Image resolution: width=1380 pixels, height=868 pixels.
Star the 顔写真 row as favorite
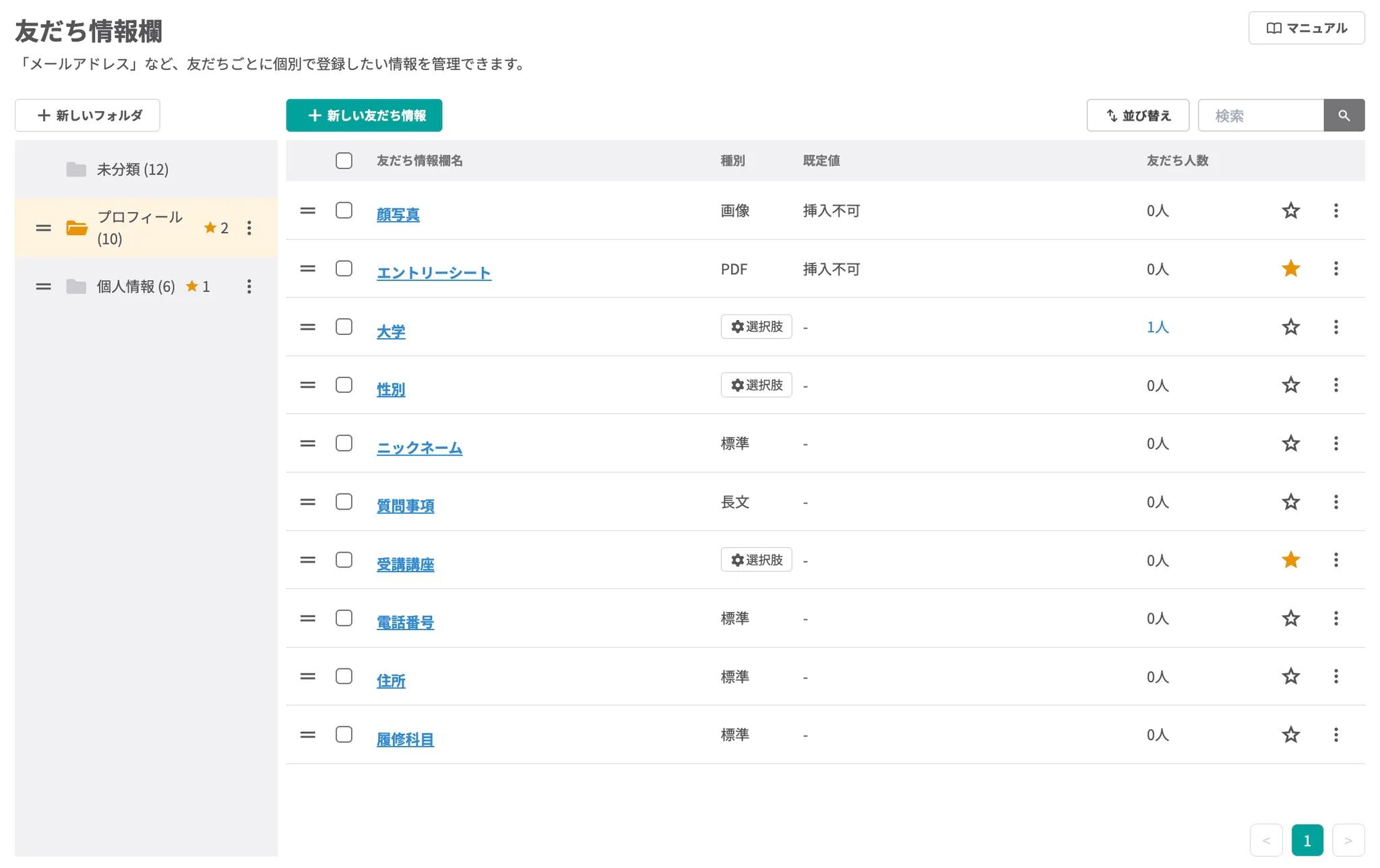tap(1290, 210)
